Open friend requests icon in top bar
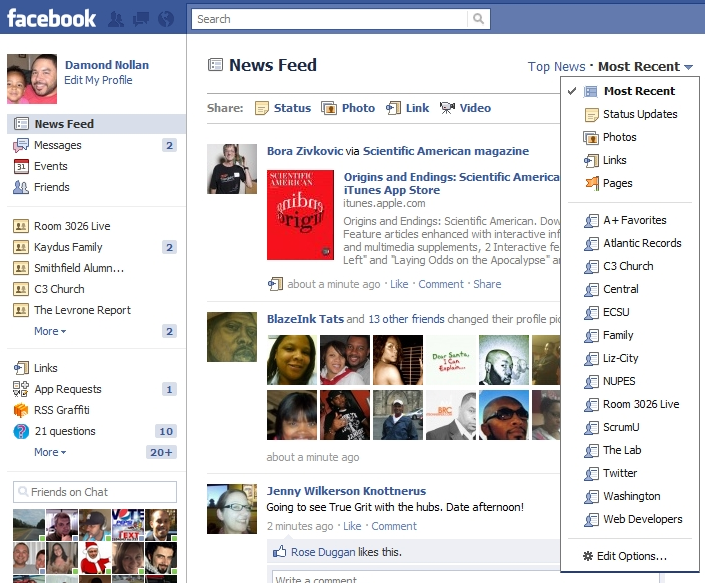This screenshot has width=705, height=583. (x=116, y=19)
